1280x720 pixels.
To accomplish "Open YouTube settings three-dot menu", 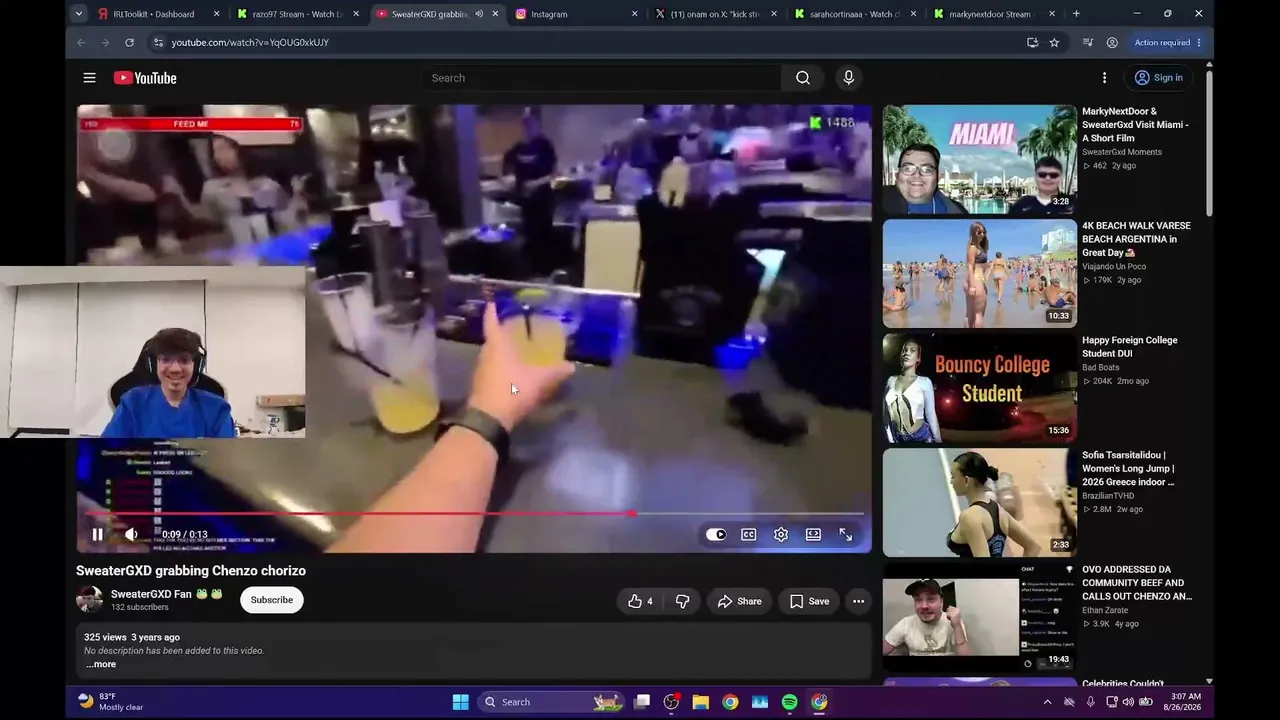I will coord(1104,78).
